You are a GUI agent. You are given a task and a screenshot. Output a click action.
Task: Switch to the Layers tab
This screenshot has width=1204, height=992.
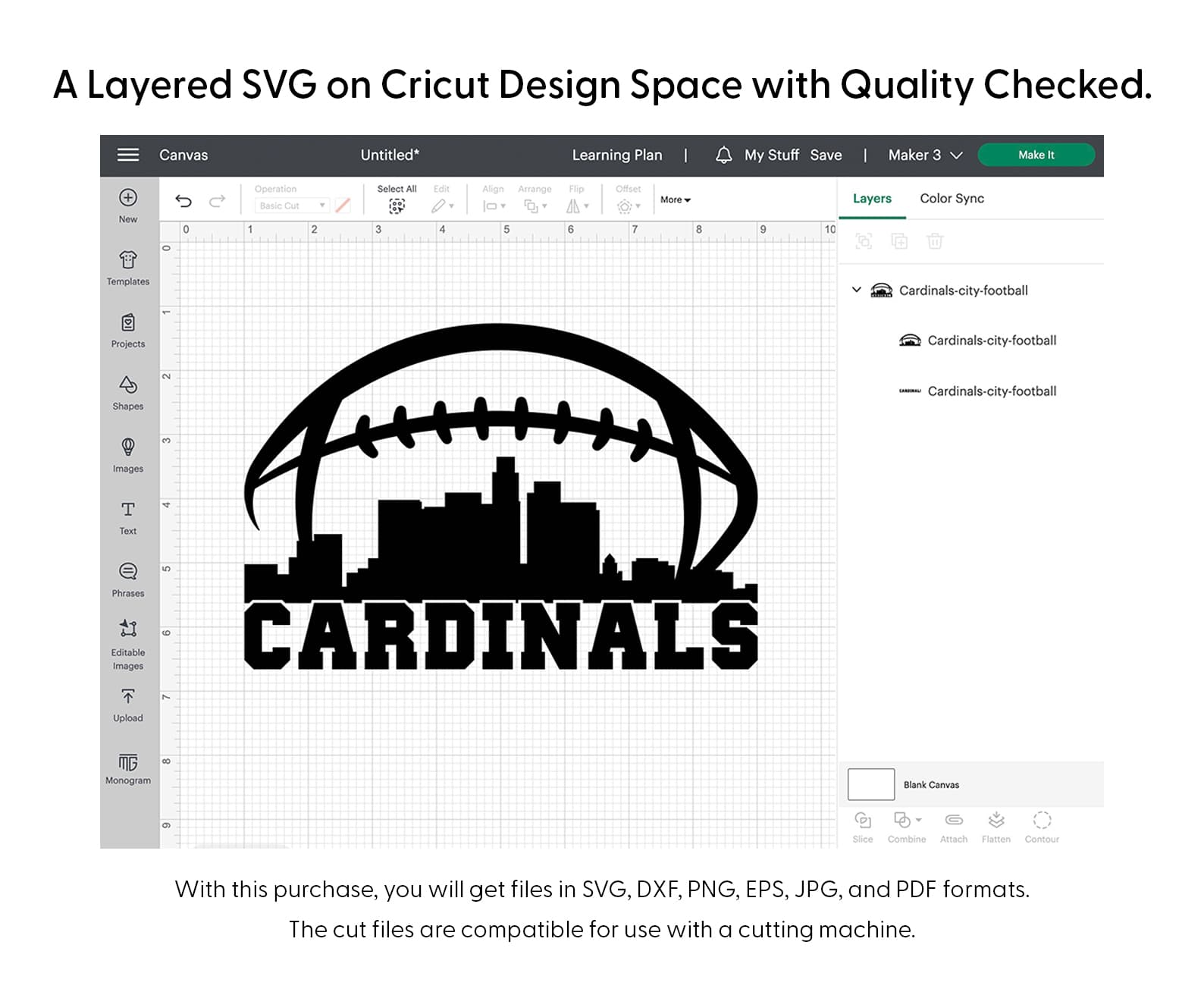[872, 199]
